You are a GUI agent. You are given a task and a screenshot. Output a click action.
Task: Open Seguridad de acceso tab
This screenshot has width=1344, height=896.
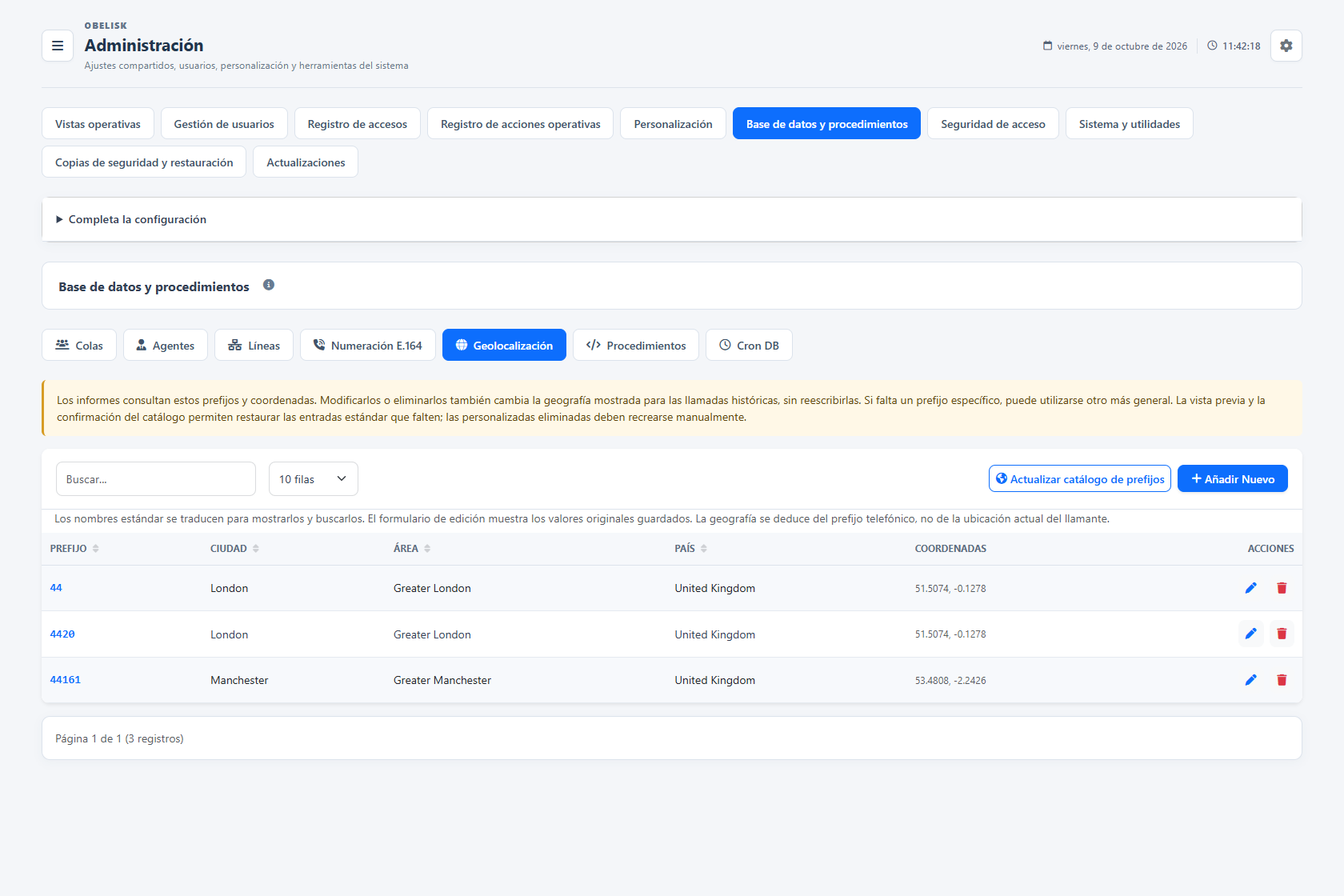[993, 123]
